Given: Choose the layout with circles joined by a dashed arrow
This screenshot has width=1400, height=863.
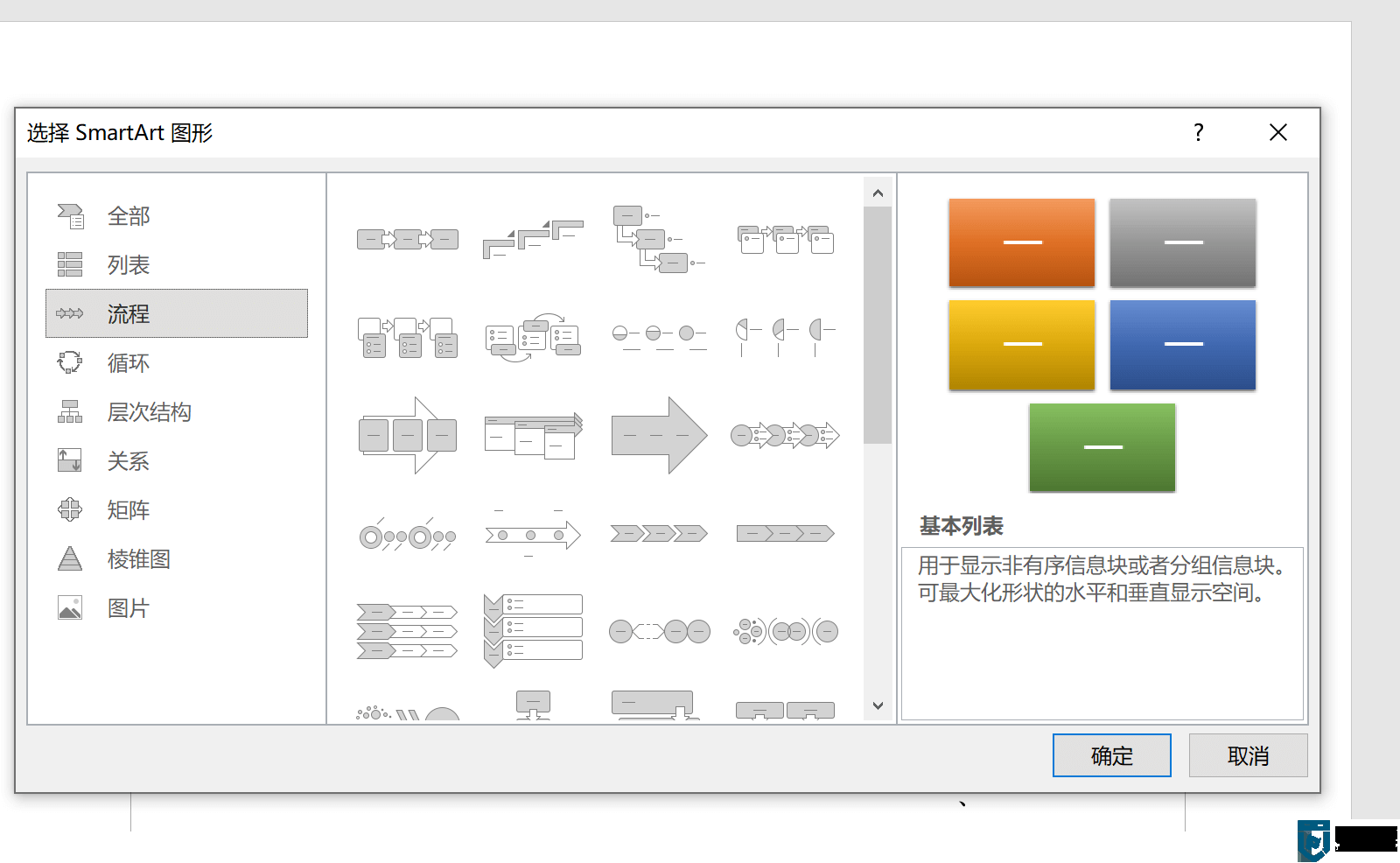Looking at the screenshot, I should tap(659, 631).
